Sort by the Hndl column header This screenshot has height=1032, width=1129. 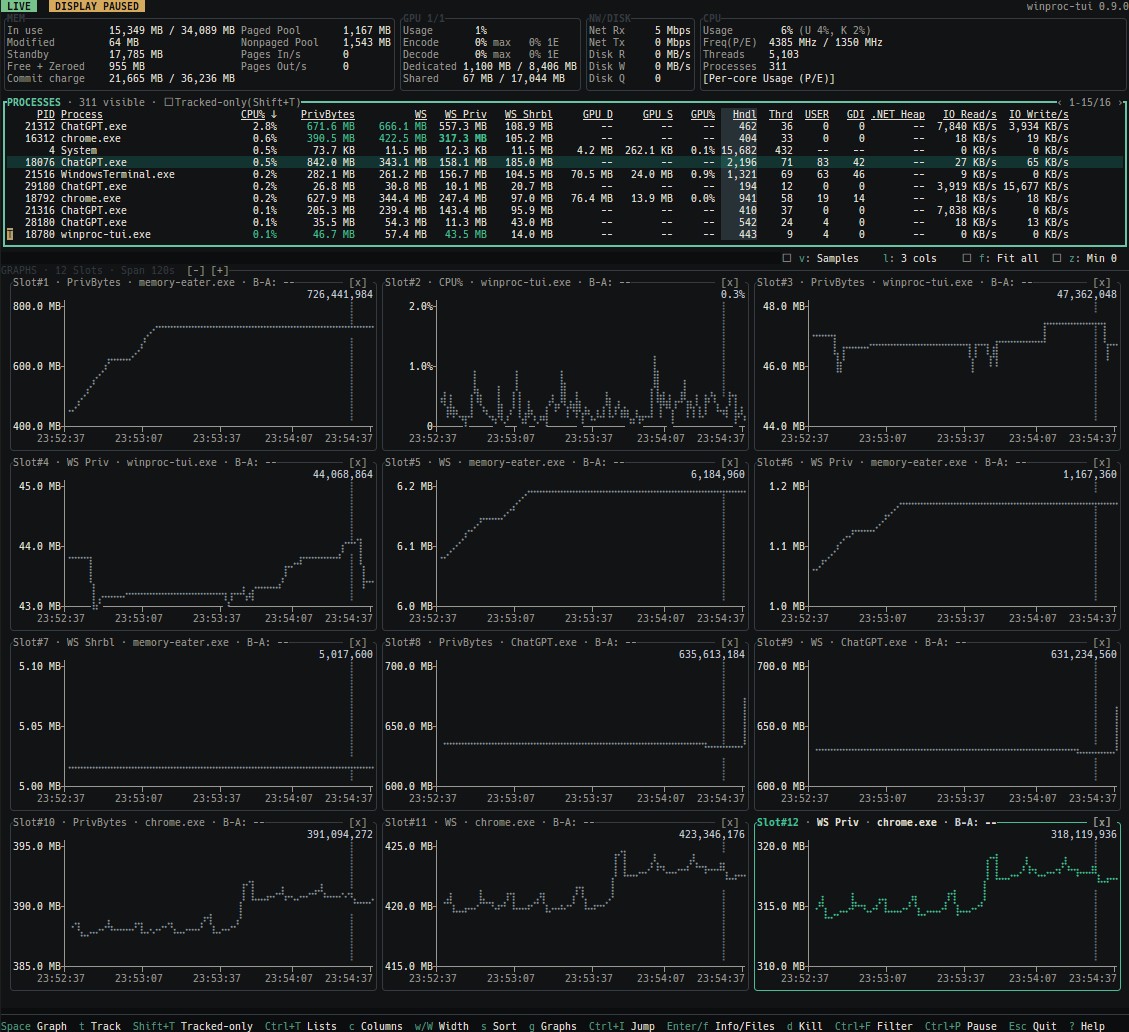(x=745, y=115)
